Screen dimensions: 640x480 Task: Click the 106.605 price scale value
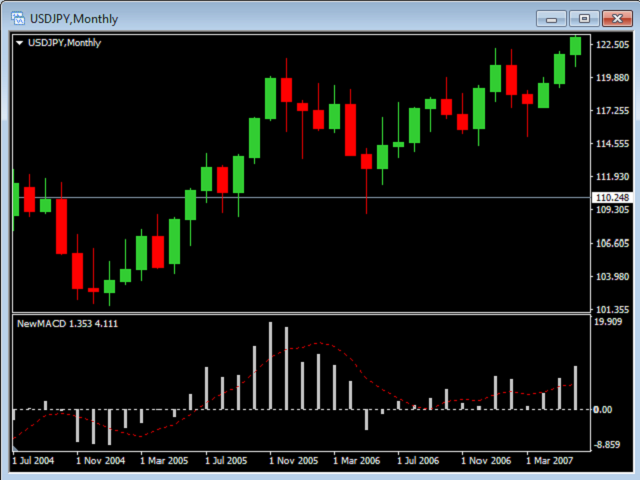(612, 243)
